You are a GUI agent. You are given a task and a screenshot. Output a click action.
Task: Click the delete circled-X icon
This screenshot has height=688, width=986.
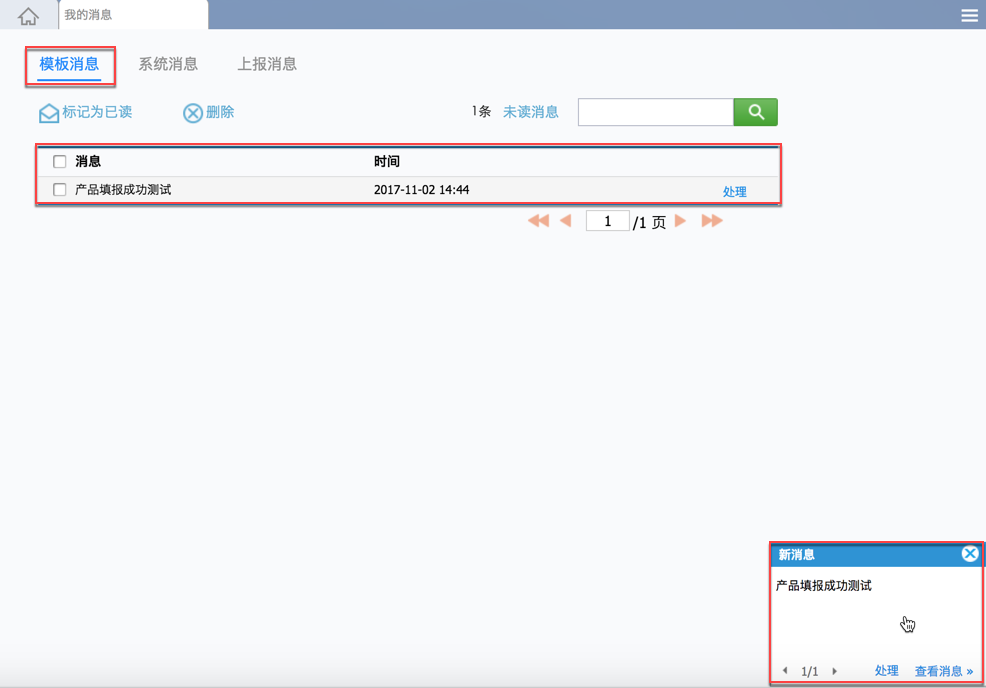[192, 113]
